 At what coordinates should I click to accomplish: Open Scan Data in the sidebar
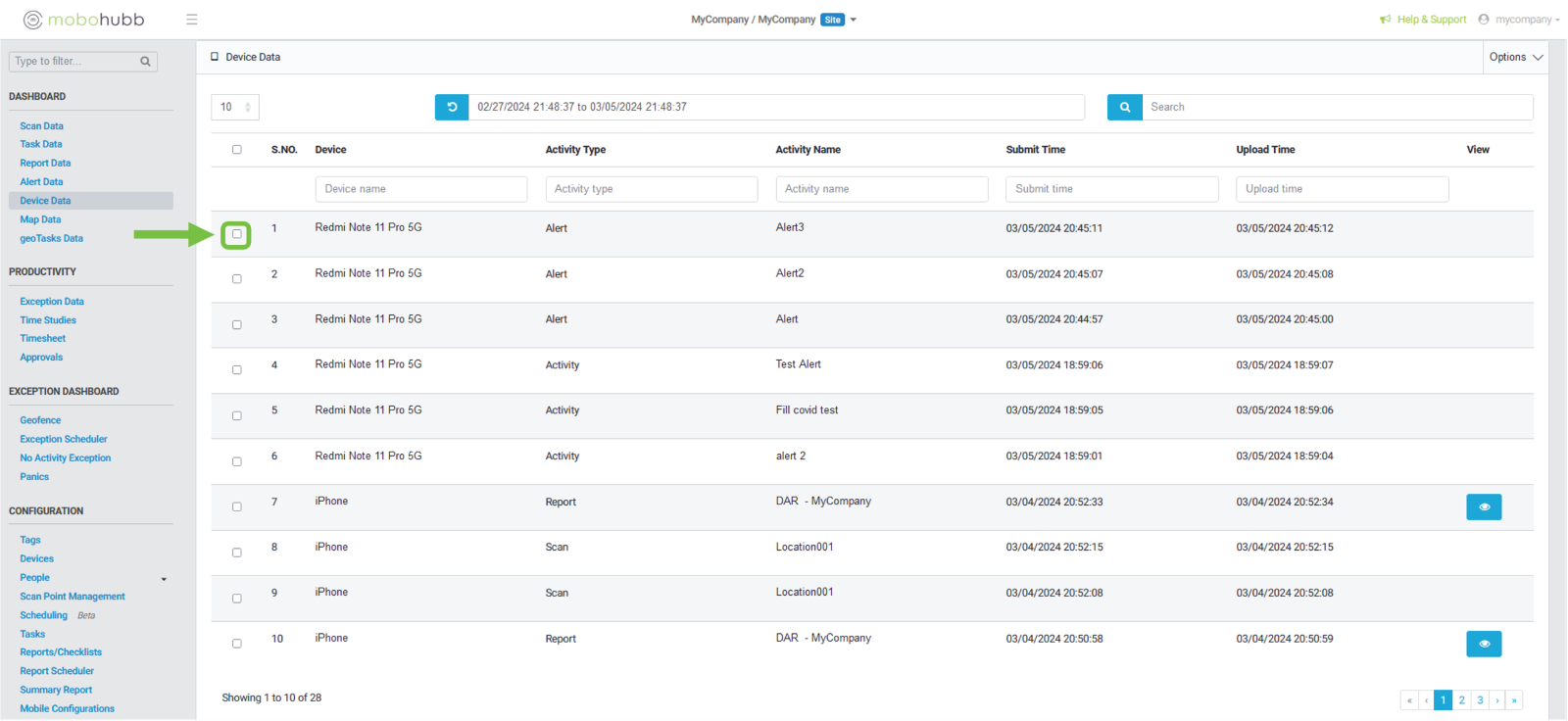pyautogui.click(x=41, y=126)
